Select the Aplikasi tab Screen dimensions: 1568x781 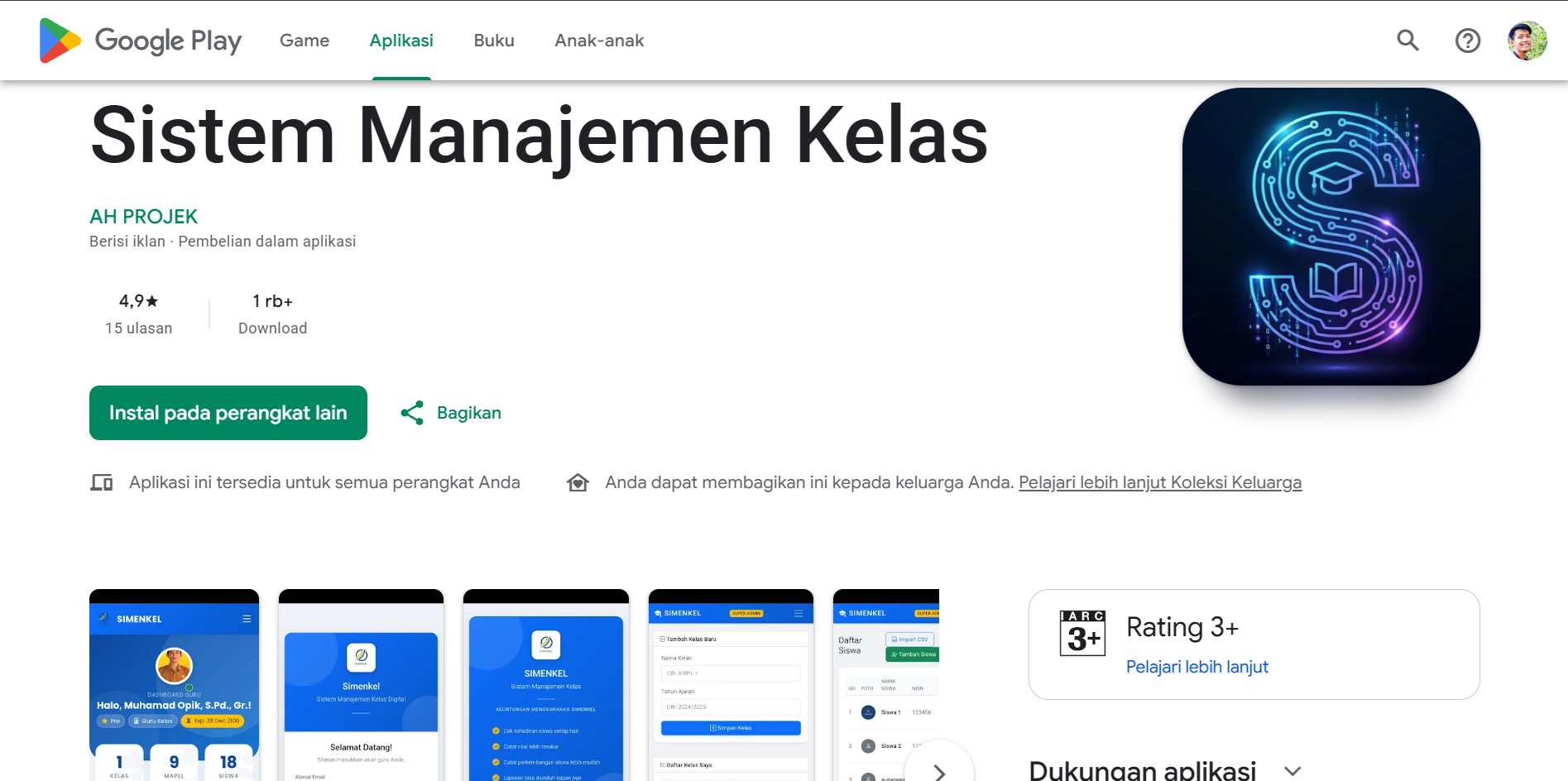click(x=401, y=41)
